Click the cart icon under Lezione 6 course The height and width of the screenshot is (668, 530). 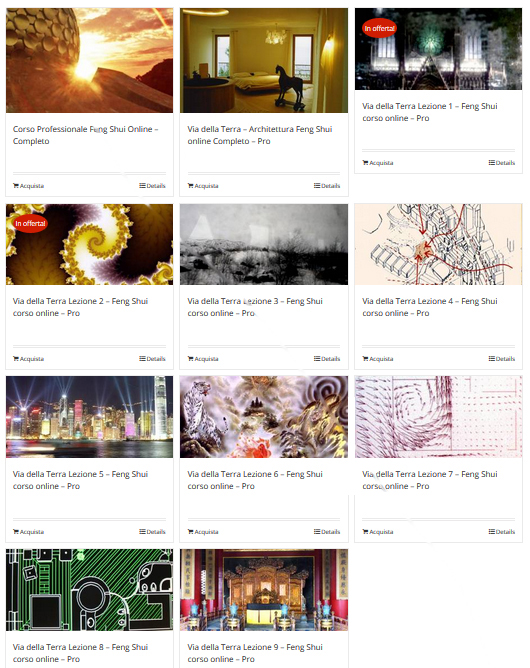pyautogui.click(x=190, y=532)
